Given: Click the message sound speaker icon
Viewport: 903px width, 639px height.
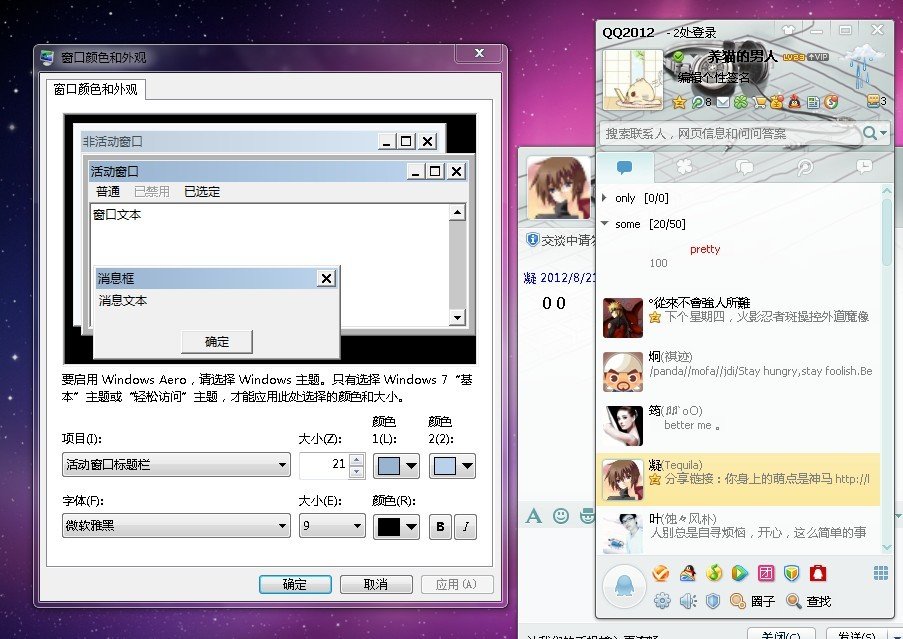Looking at the screenshot, I should pos(688,601).
